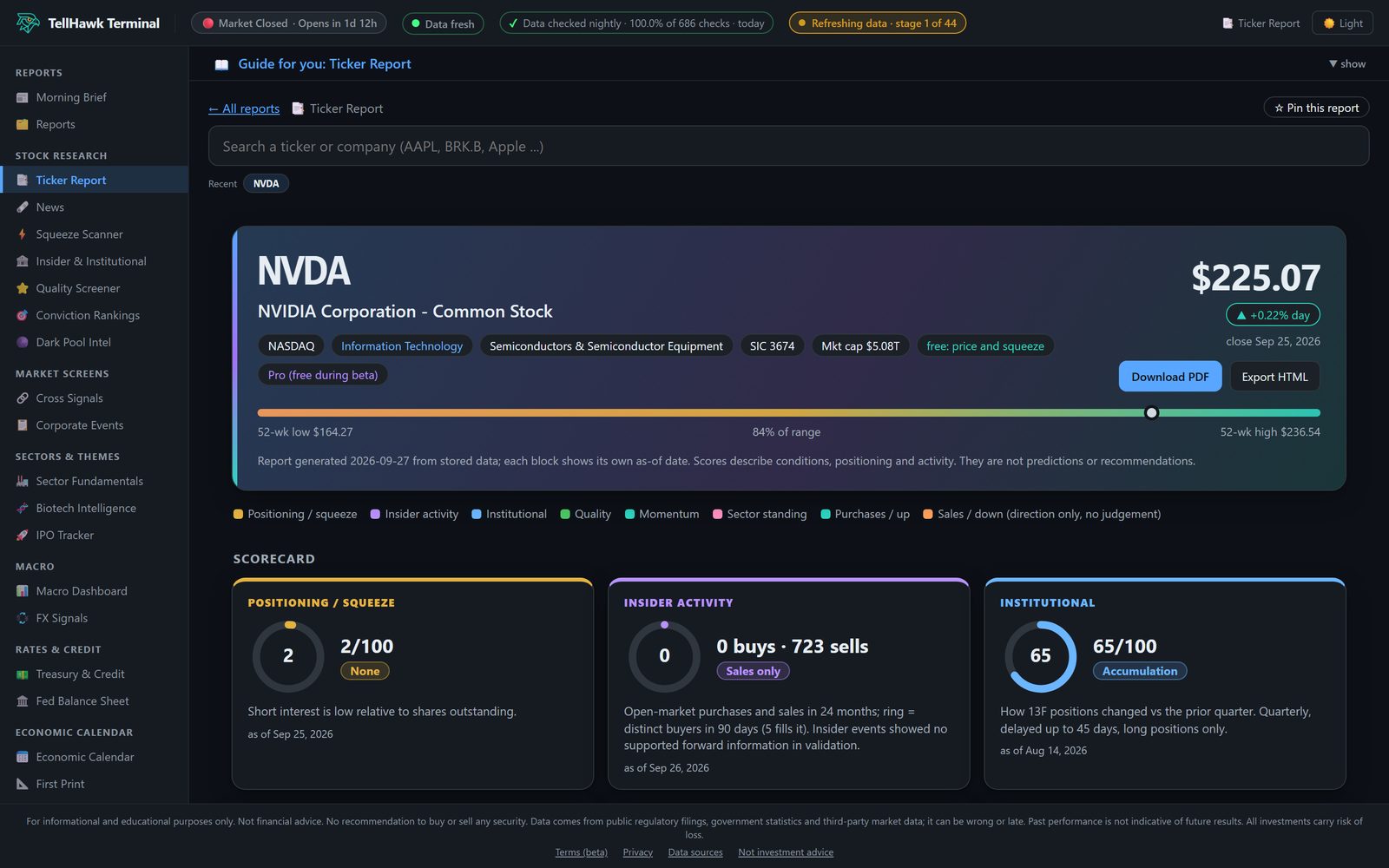The height and width of the screenshot is (868, 1389).
Task: Click the Ticker Report sidebar icon
Action: 23,180
